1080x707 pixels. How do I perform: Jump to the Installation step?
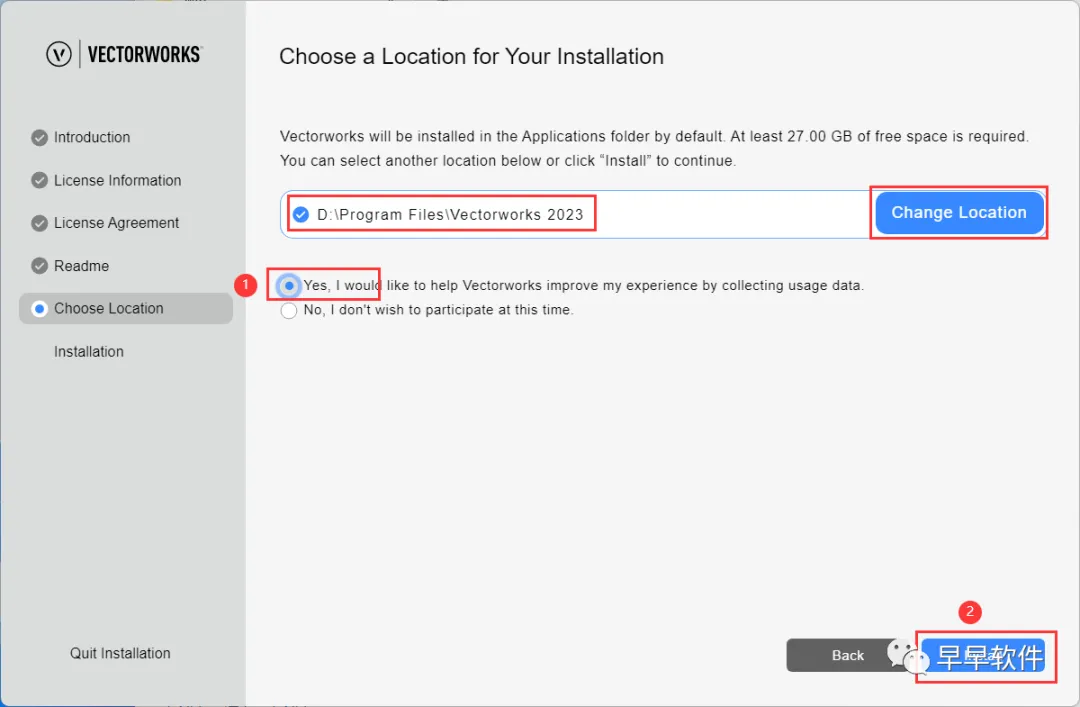click(x=89, y=351)
